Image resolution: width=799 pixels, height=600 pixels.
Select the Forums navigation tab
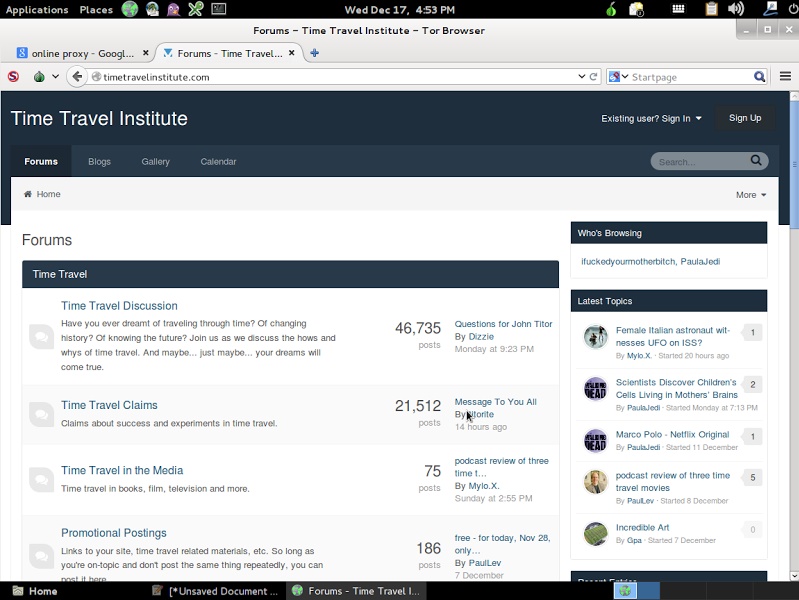[x=41, y=161]
